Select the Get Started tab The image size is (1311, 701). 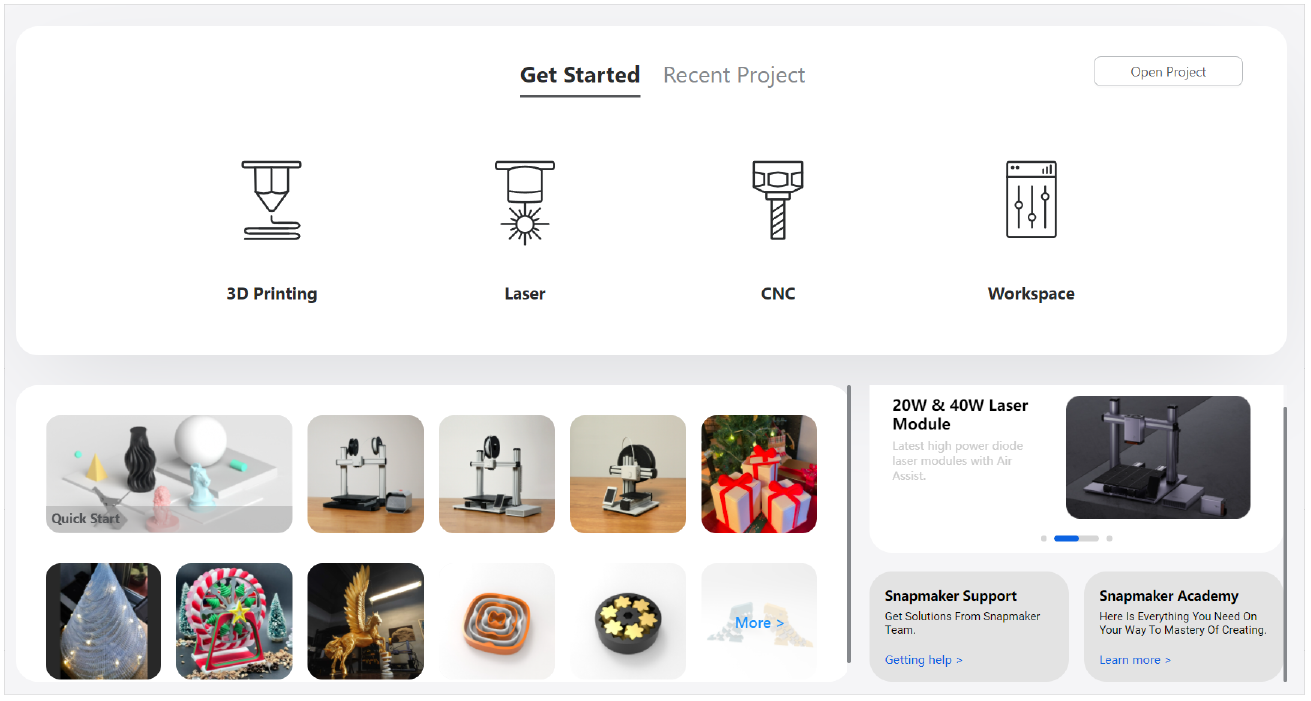pyautogui.click(x=580, y=75)
